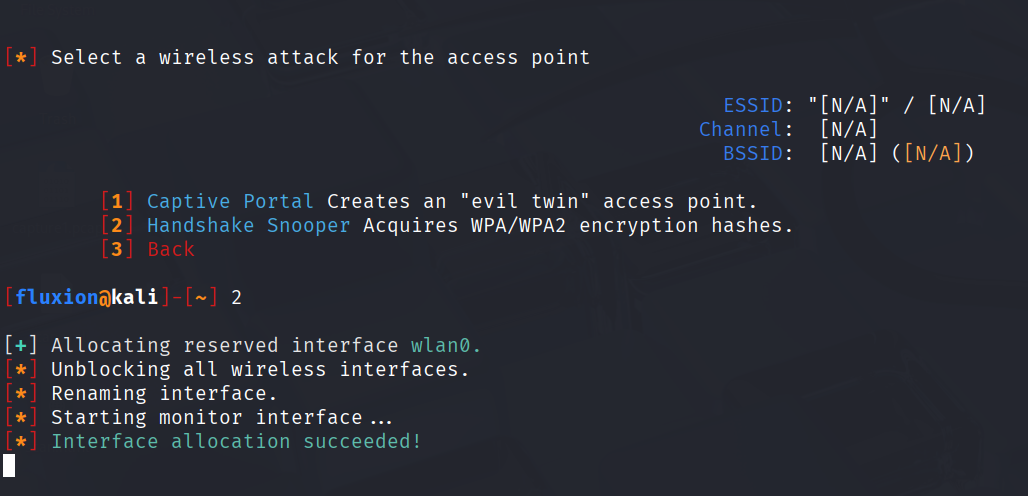Click the wlan0 interface name text
1028x496 pixels.
(446, 345)
